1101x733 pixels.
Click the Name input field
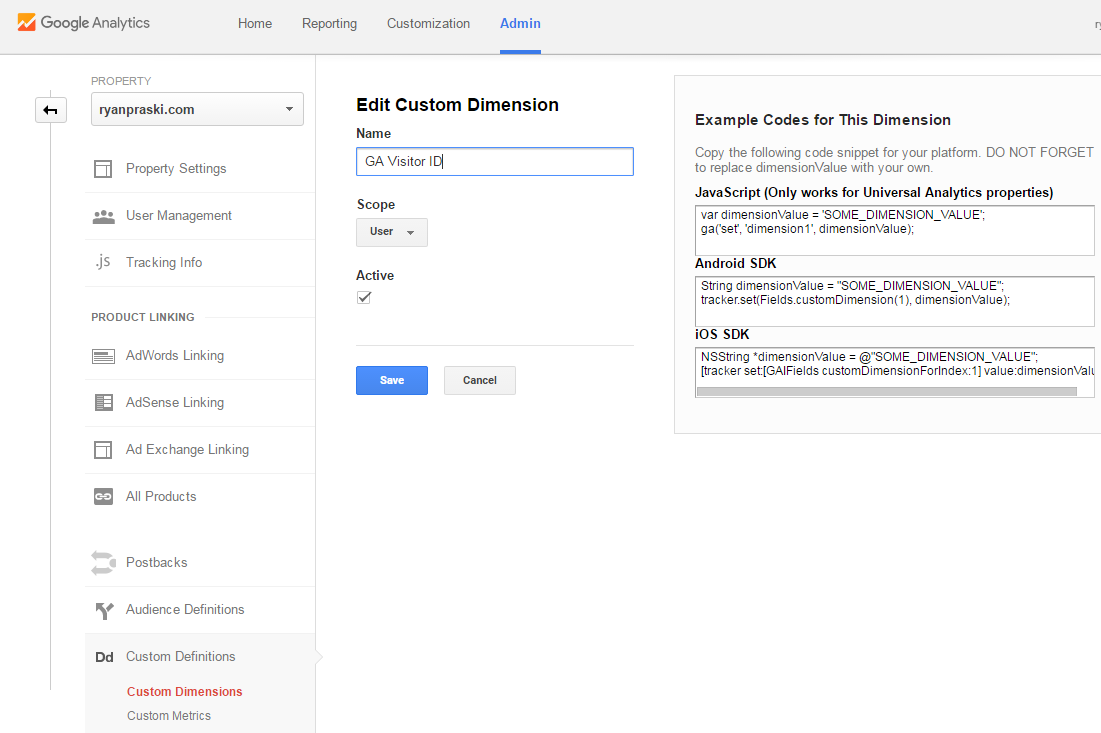(x=495, y=161)
